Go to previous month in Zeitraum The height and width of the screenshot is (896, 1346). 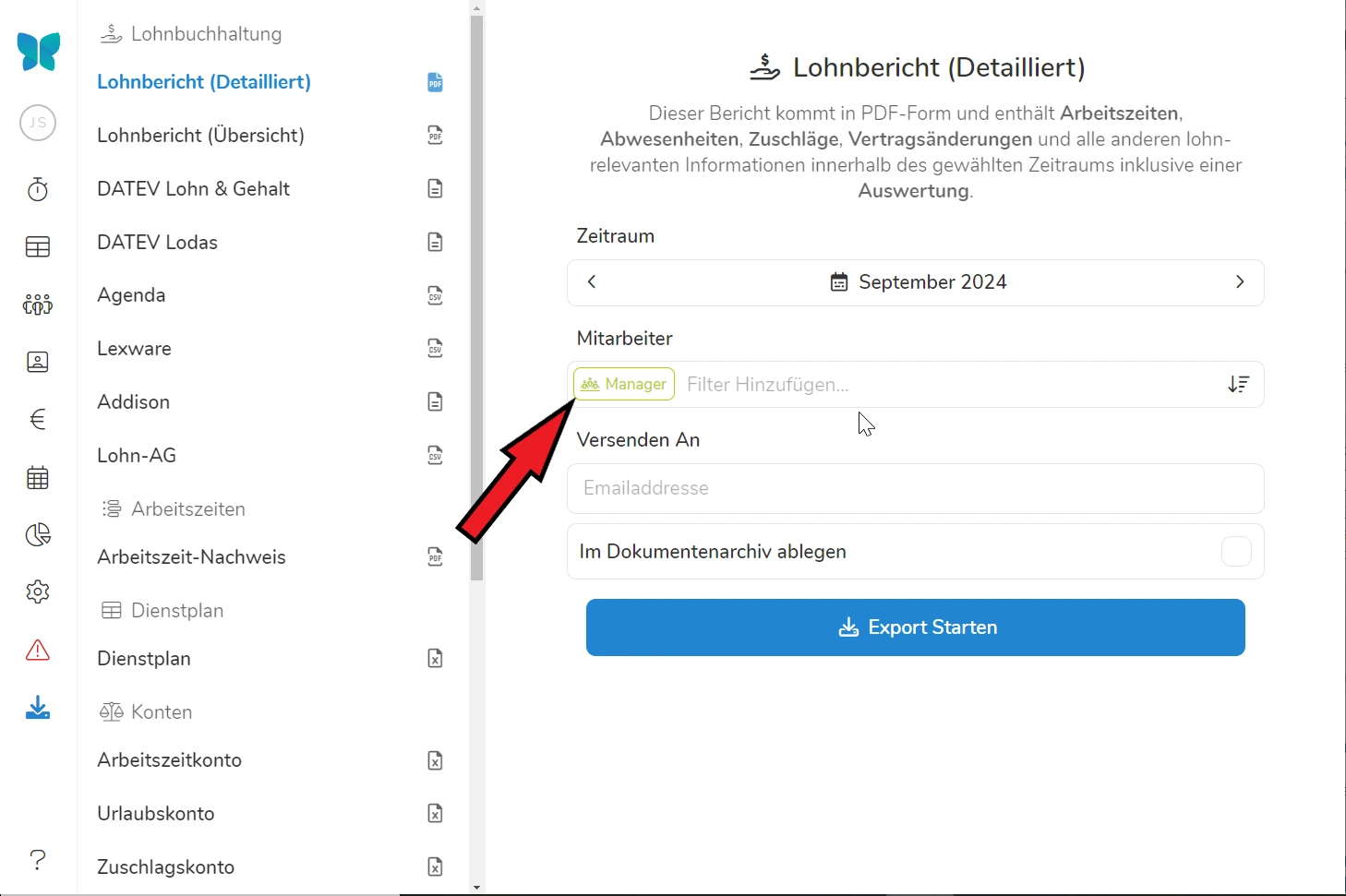(x=592, y=282)
